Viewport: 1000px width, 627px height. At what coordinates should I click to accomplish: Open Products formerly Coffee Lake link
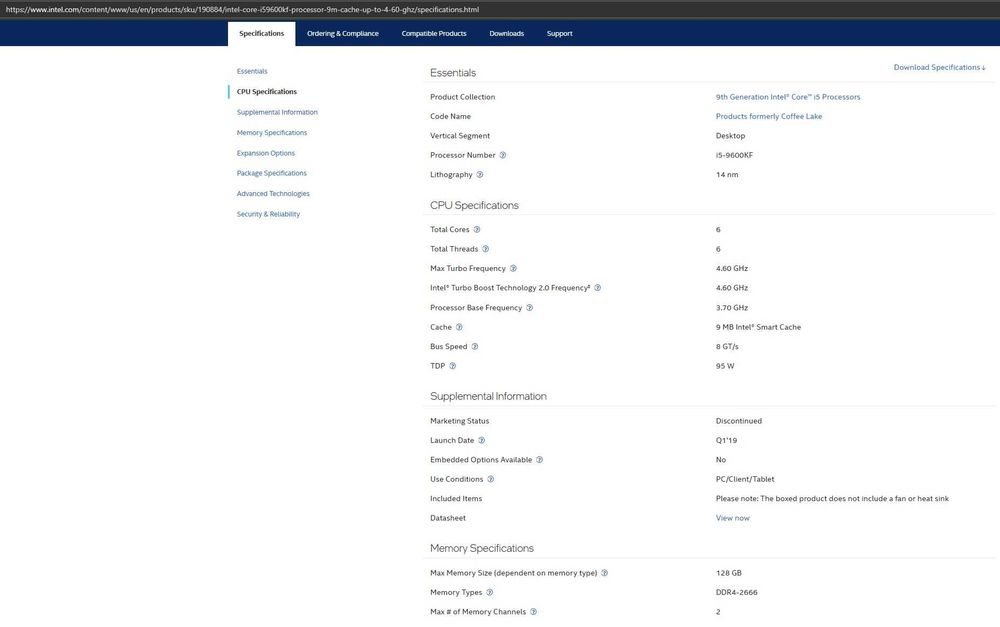768,116
